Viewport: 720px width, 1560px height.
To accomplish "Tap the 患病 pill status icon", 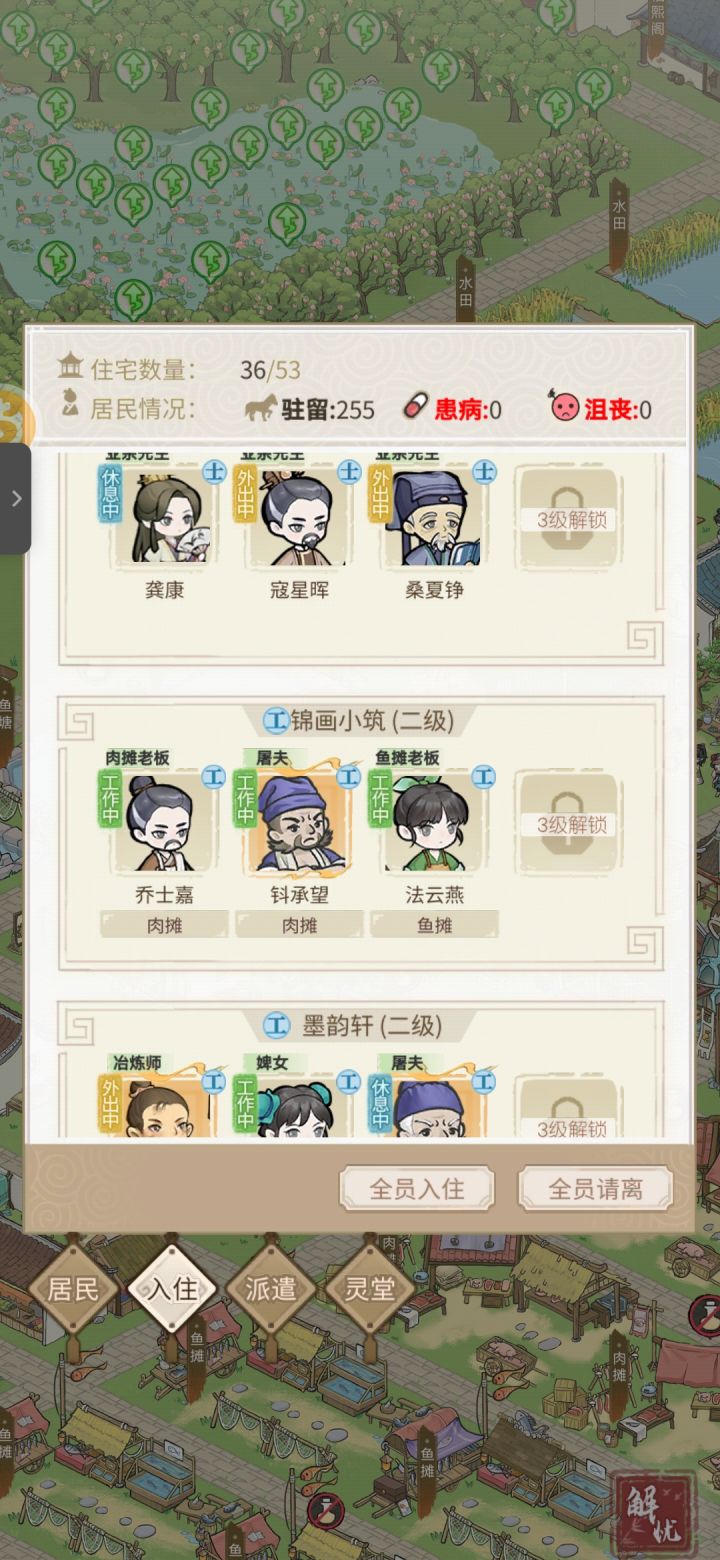I will 414,408.
